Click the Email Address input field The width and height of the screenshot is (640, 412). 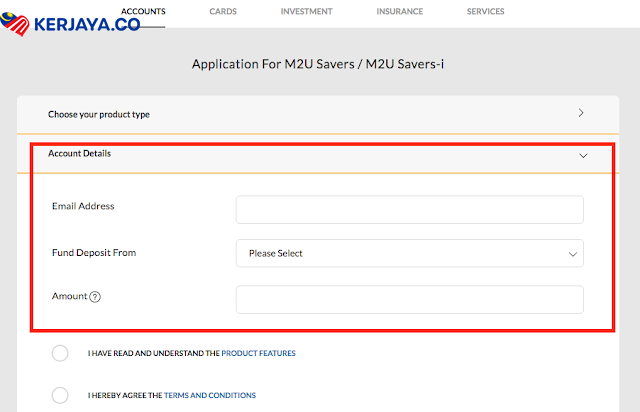point(410,209)
